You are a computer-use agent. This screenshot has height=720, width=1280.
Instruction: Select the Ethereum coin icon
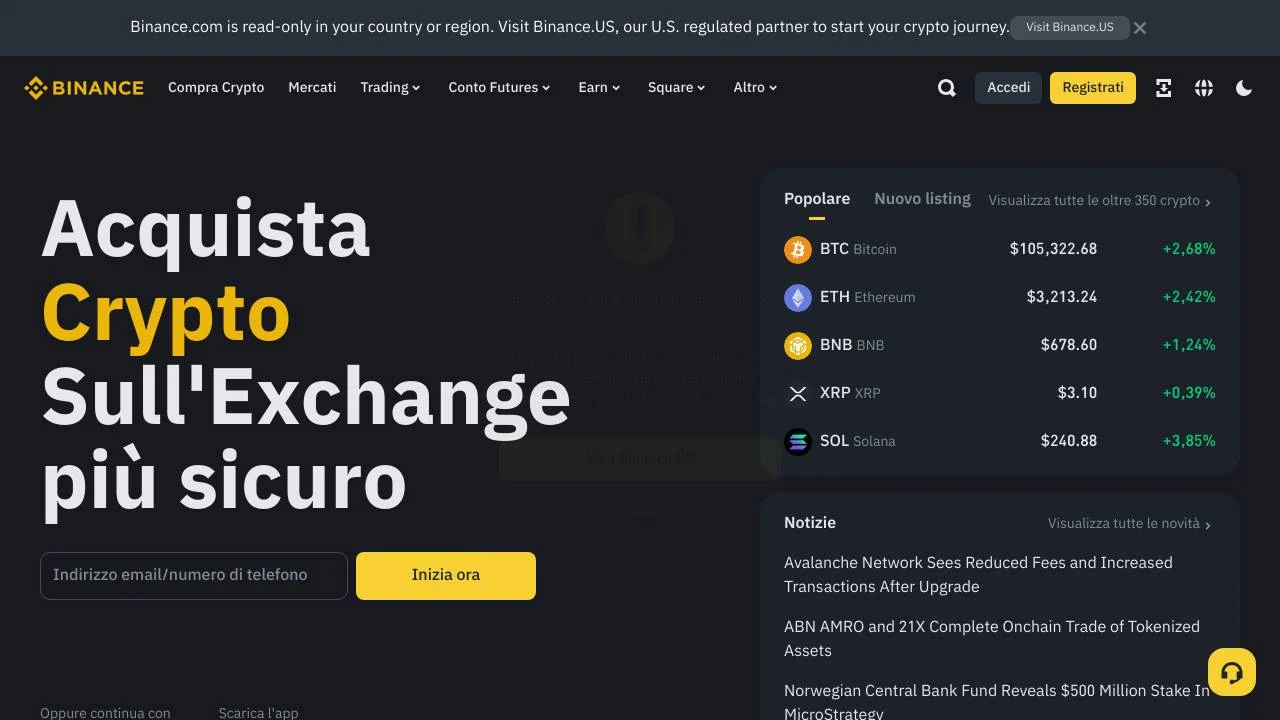pyautogui.click(x=797, y=297)
